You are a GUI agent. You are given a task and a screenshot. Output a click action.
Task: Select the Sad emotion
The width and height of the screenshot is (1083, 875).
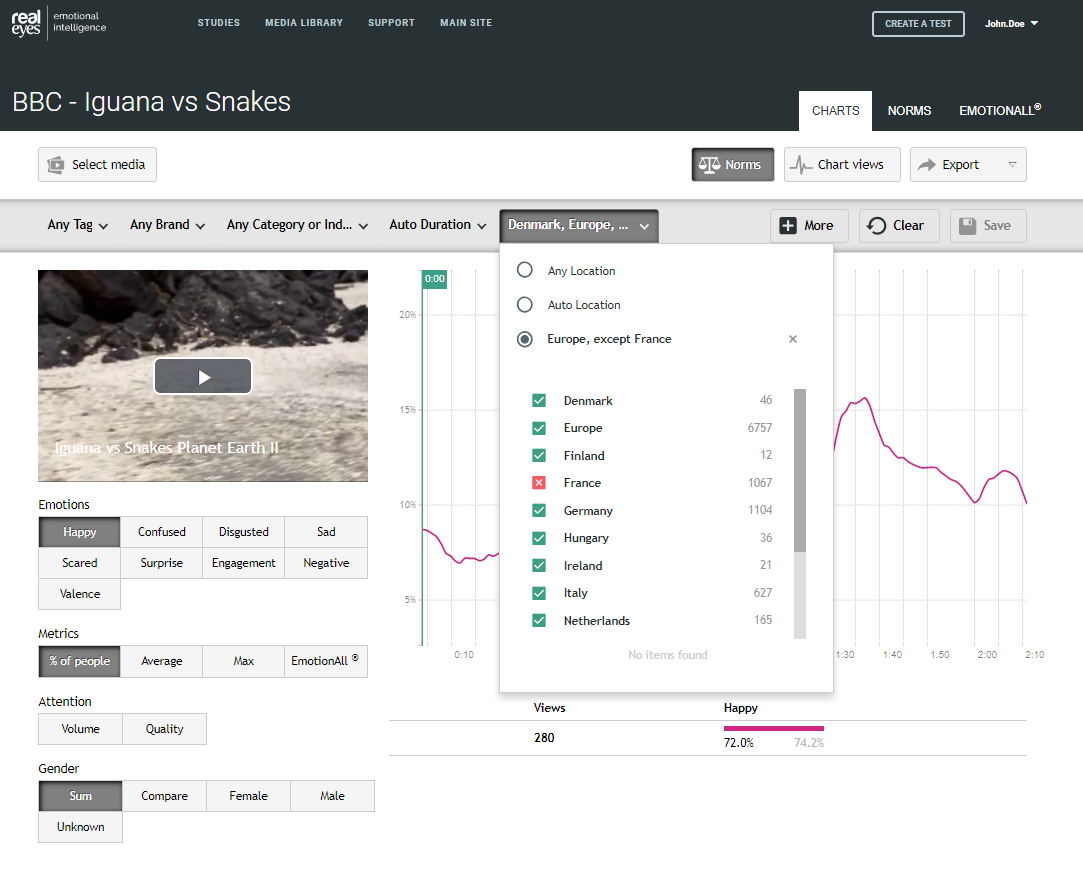[326, 532]
